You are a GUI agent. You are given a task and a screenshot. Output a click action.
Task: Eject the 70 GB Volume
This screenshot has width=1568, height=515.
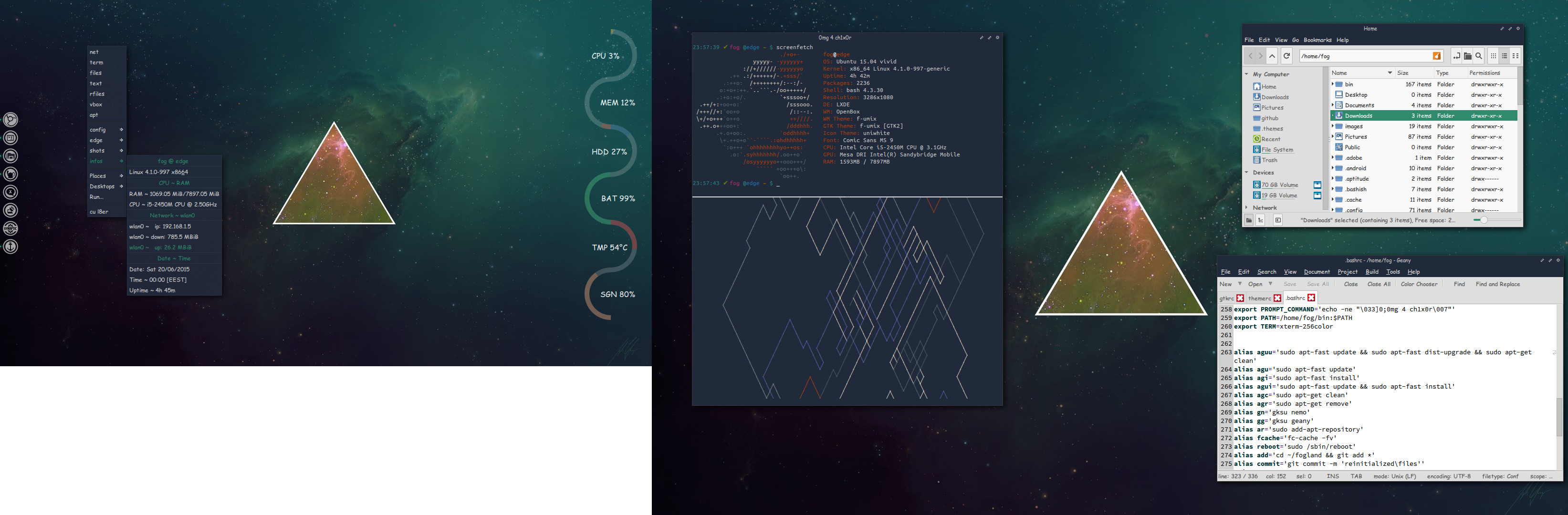pyautogui.click(x=1317, y=185)
